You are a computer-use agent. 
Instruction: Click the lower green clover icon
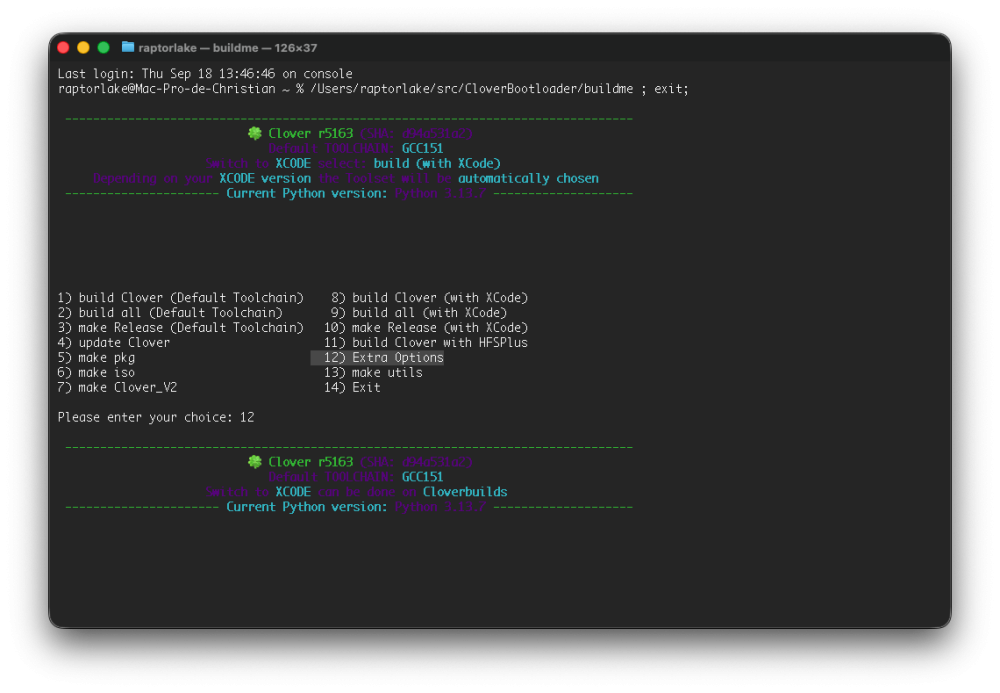[x=254, y=462]
